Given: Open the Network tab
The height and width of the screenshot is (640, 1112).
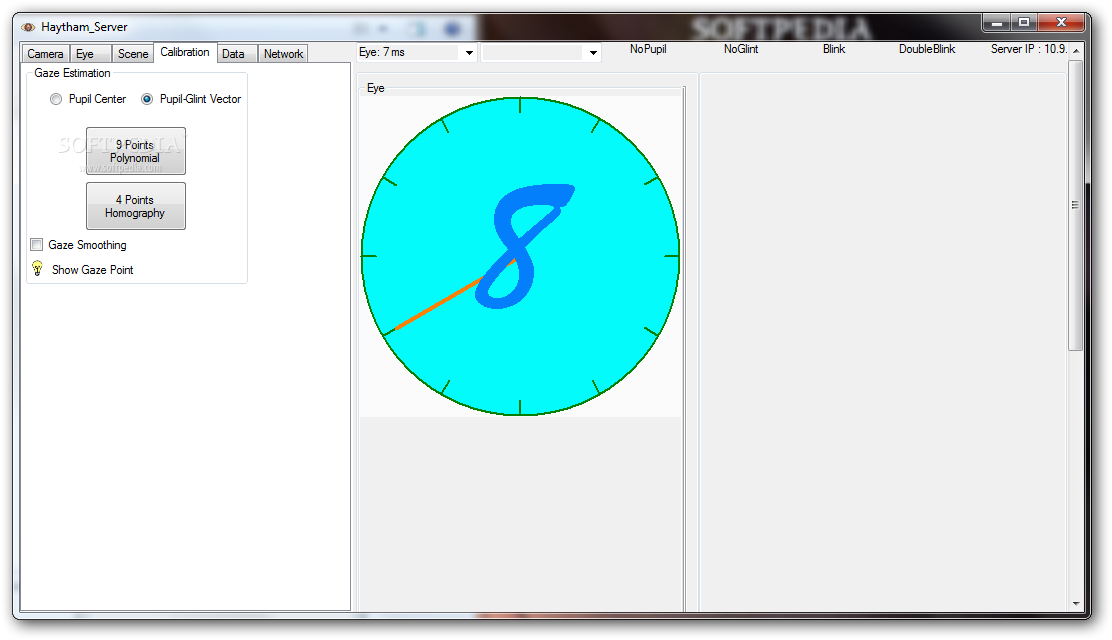Looking at the screenshot, I should tap(283, 54).
